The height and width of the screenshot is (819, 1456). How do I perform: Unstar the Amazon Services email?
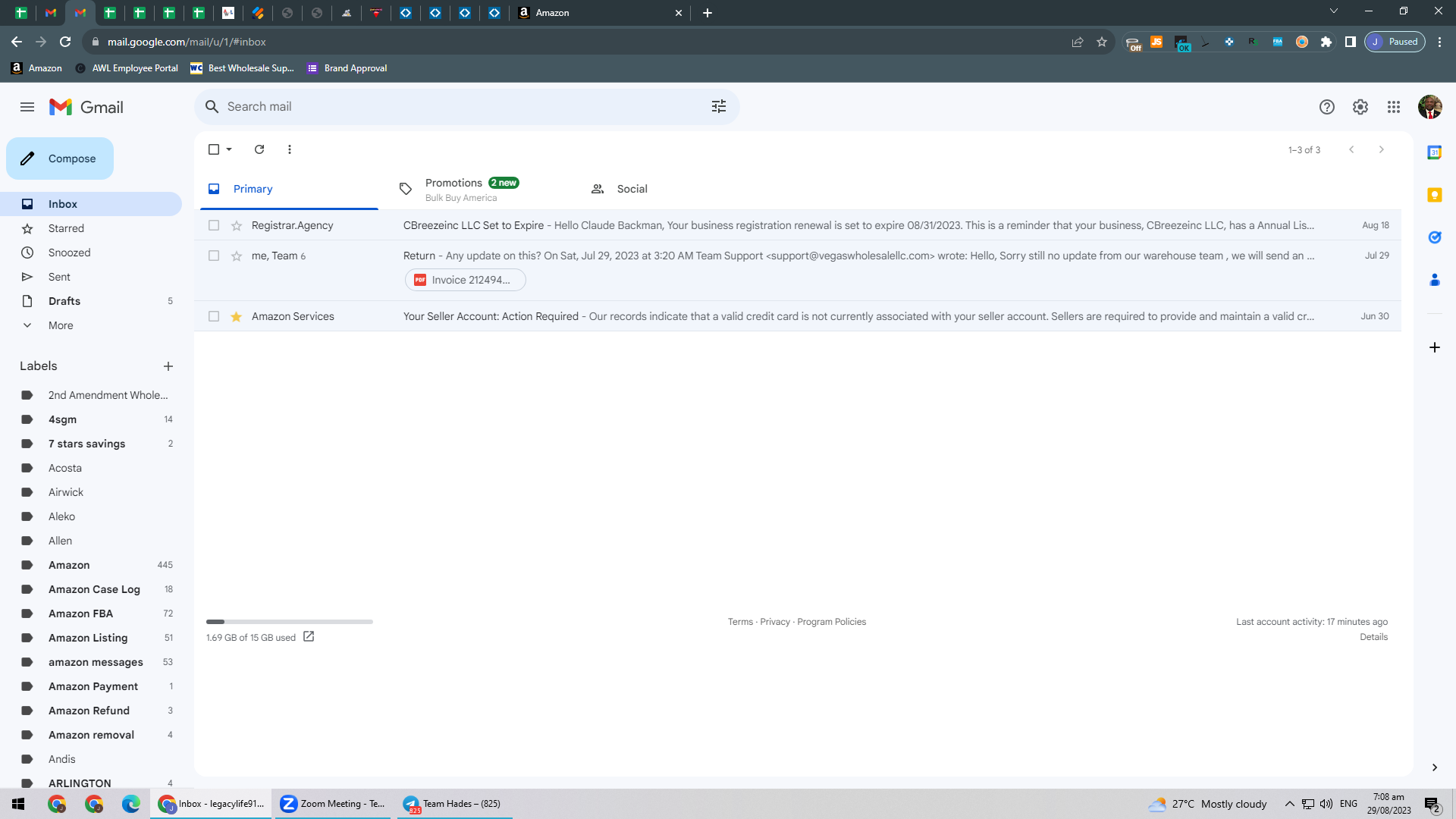(x=237, y=317)
